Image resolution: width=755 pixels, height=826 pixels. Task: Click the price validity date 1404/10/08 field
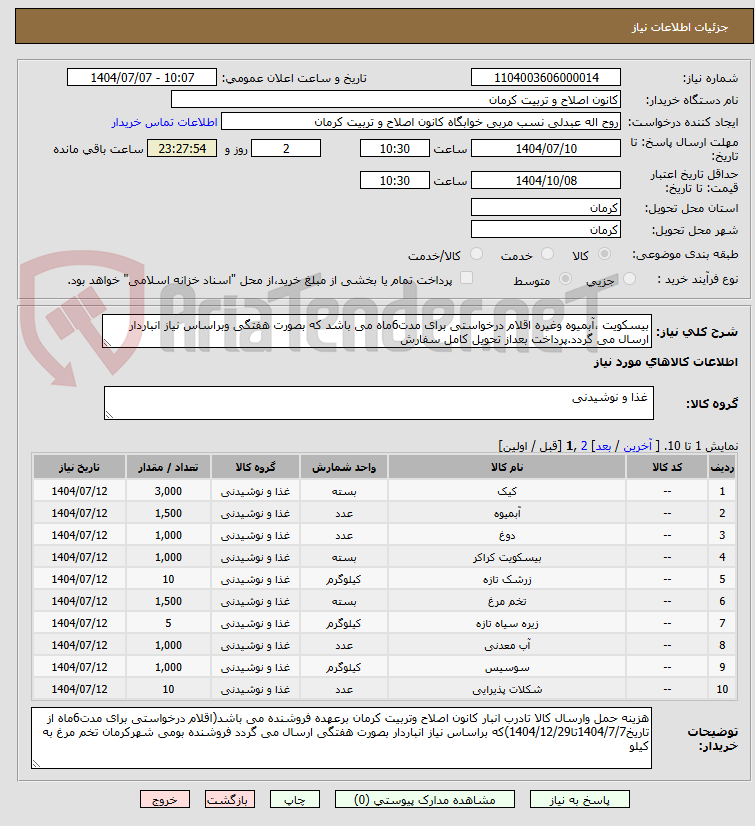point(546,181)
